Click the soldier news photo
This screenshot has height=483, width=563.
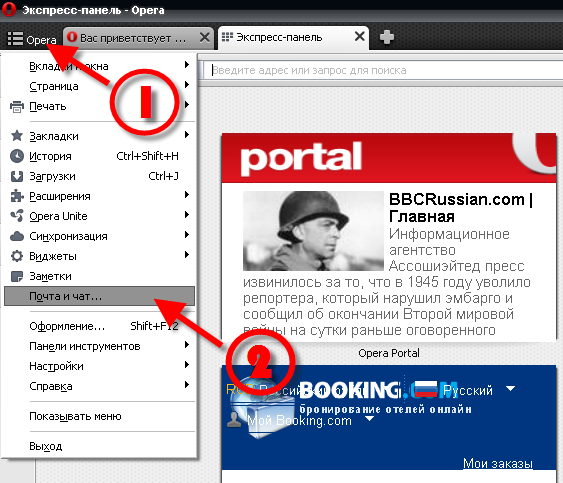313,231
